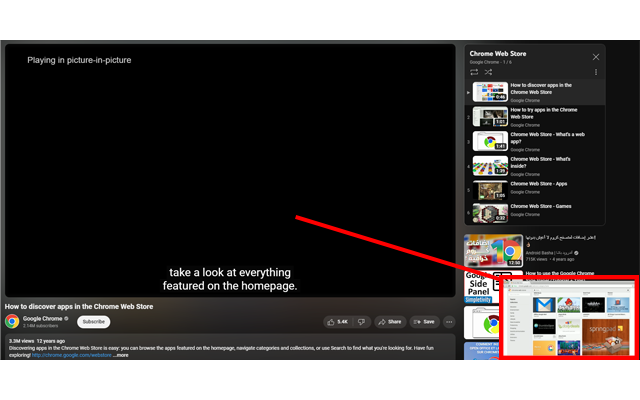Click the thumbs down dislike button
The image size is (640, 400).
pos(362,322)
